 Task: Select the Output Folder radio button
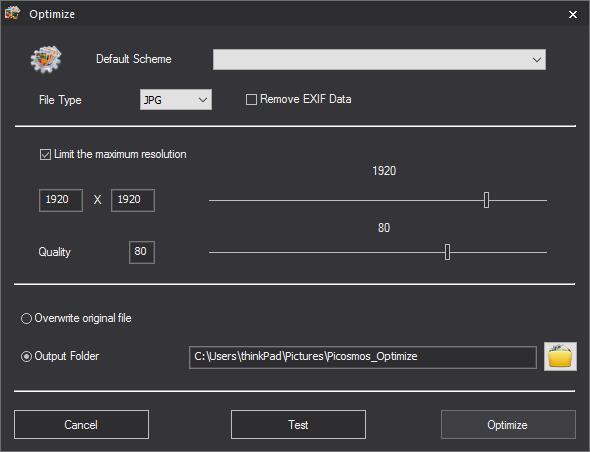(26, 356)
